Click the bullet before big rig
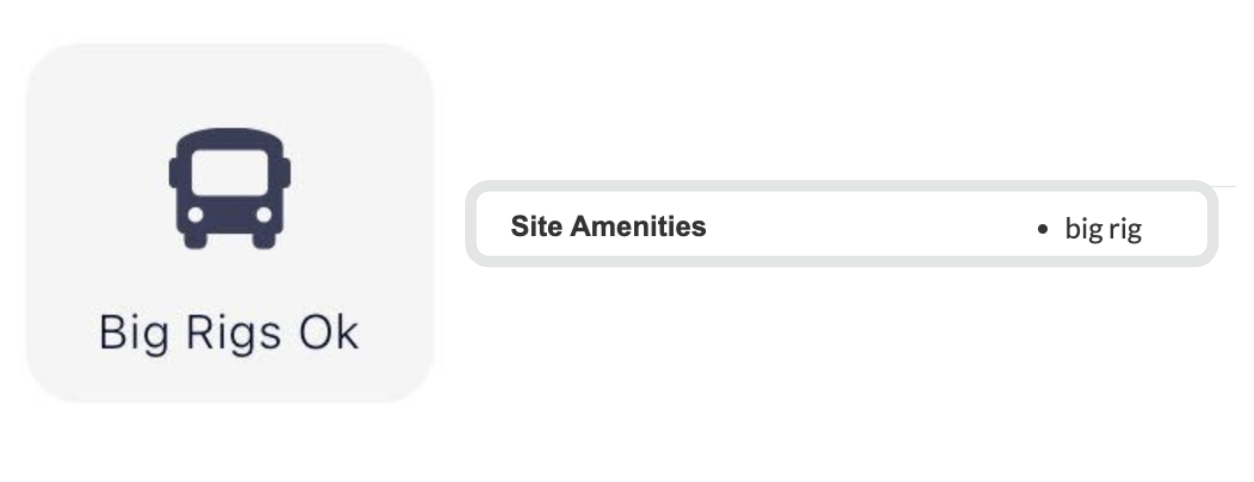 (x=1043, y=230)
